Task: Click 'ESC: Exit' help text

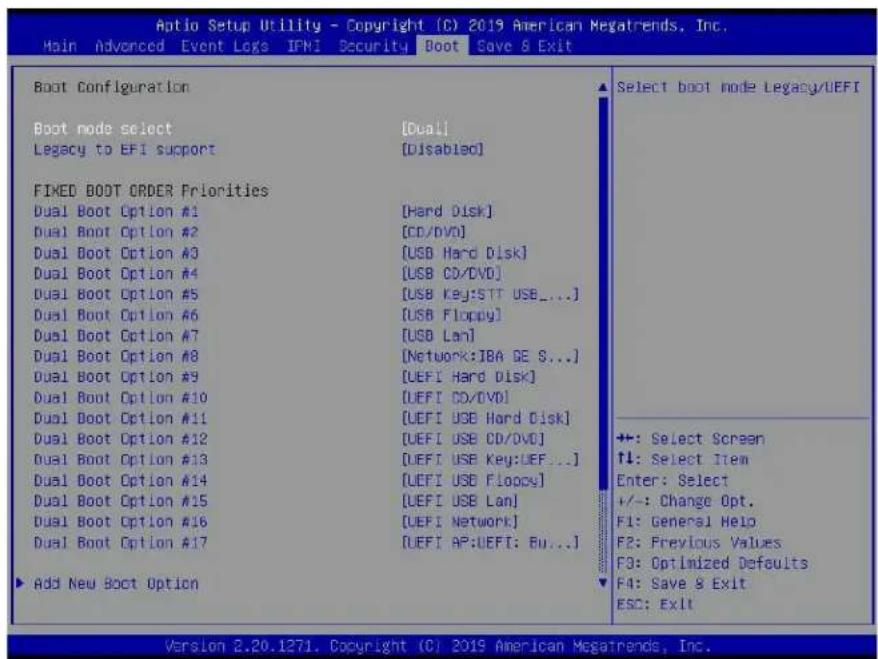Action: click(x=655, y=605)
